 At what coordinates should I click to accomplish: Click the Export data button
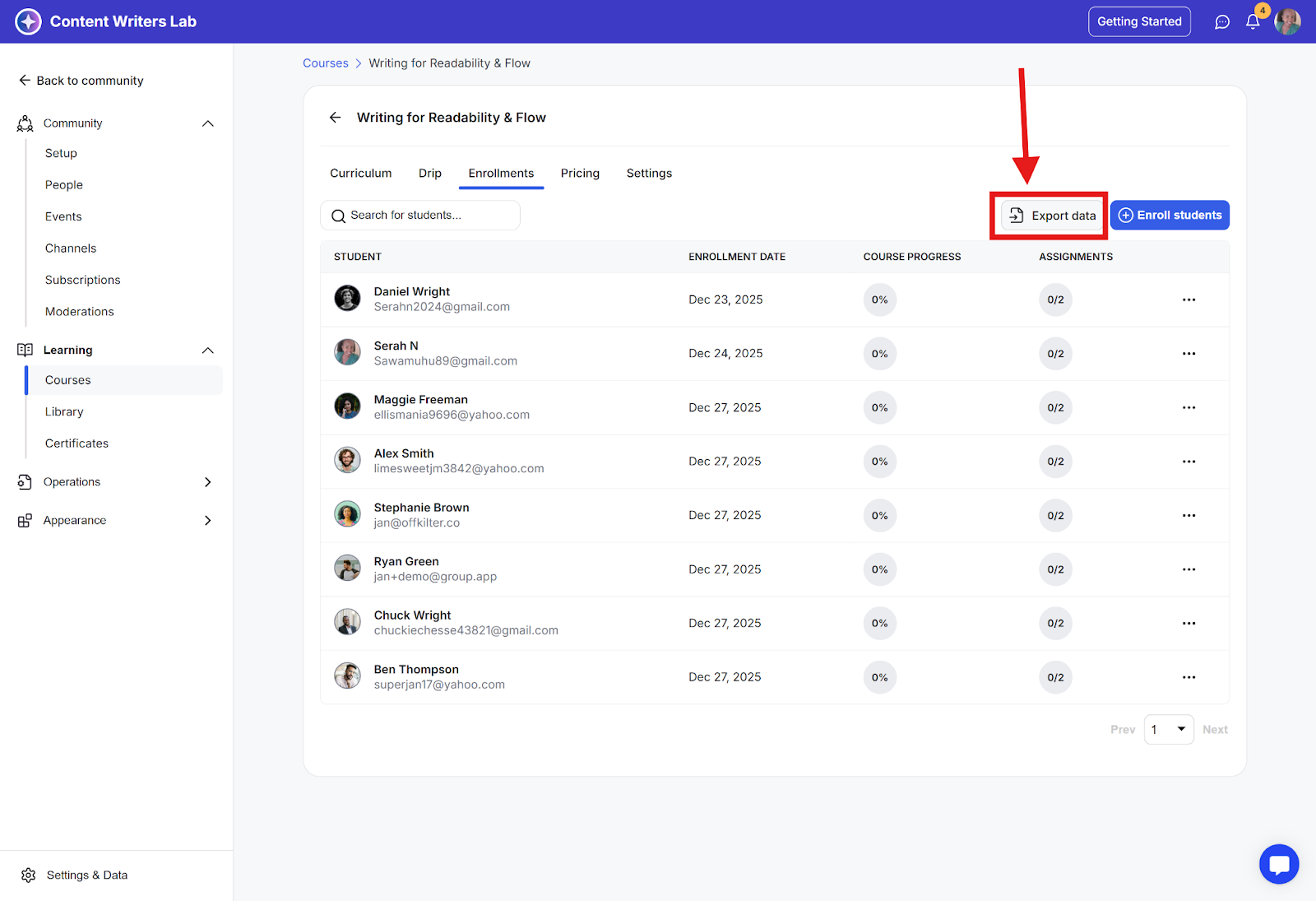pyautogui.click(x=1052, y=216)
